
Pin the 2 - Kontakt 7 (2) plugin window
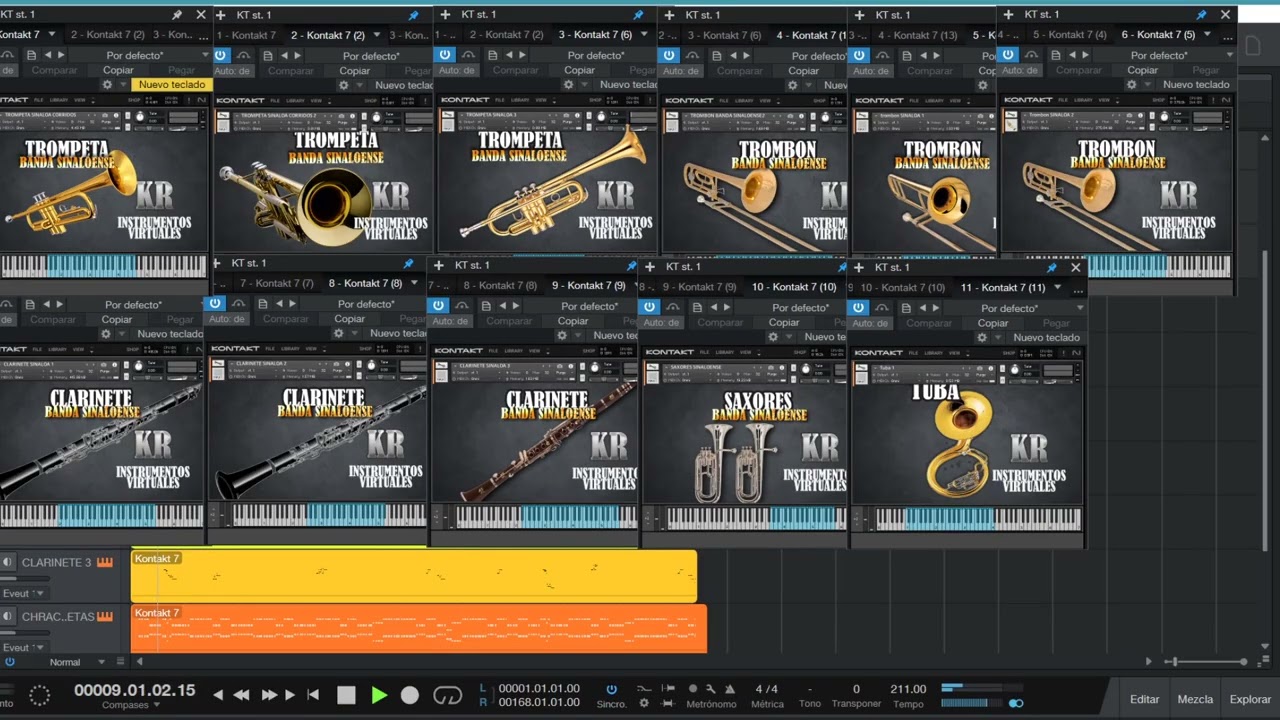coord(414,15)
